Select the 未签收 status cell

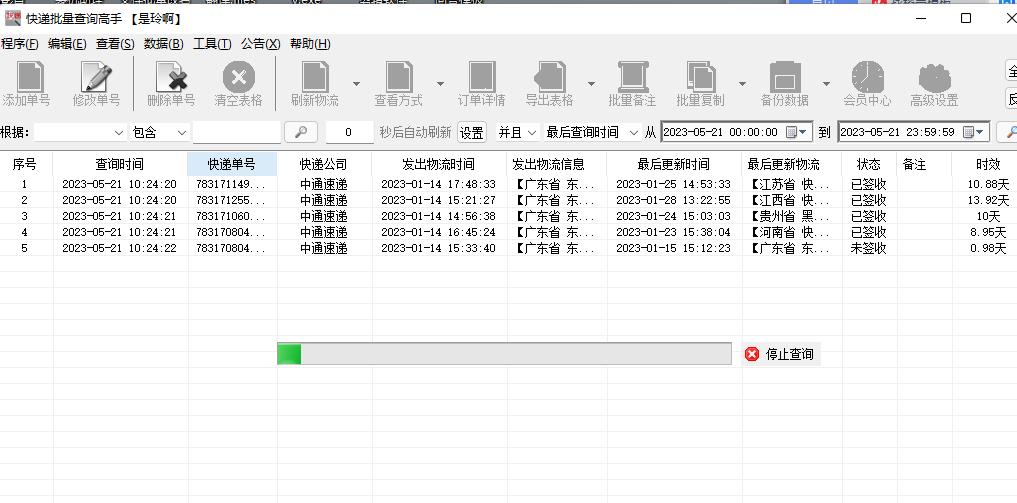(x=868, y=248)
